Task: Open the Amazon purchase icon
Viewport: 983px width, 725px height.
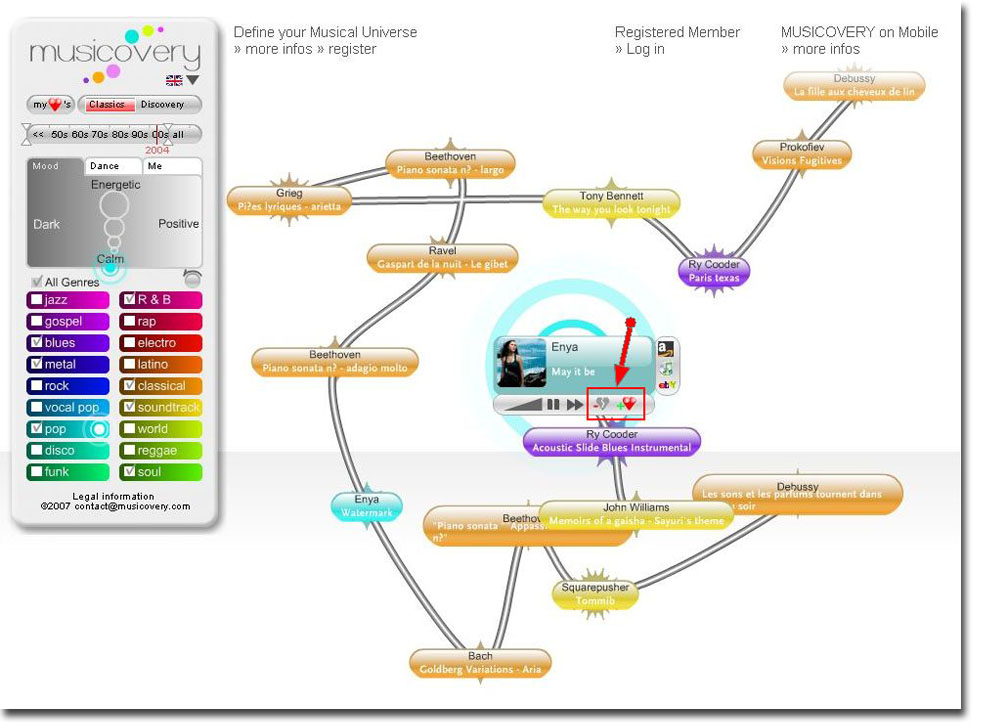Action: (x=666, y=348)
